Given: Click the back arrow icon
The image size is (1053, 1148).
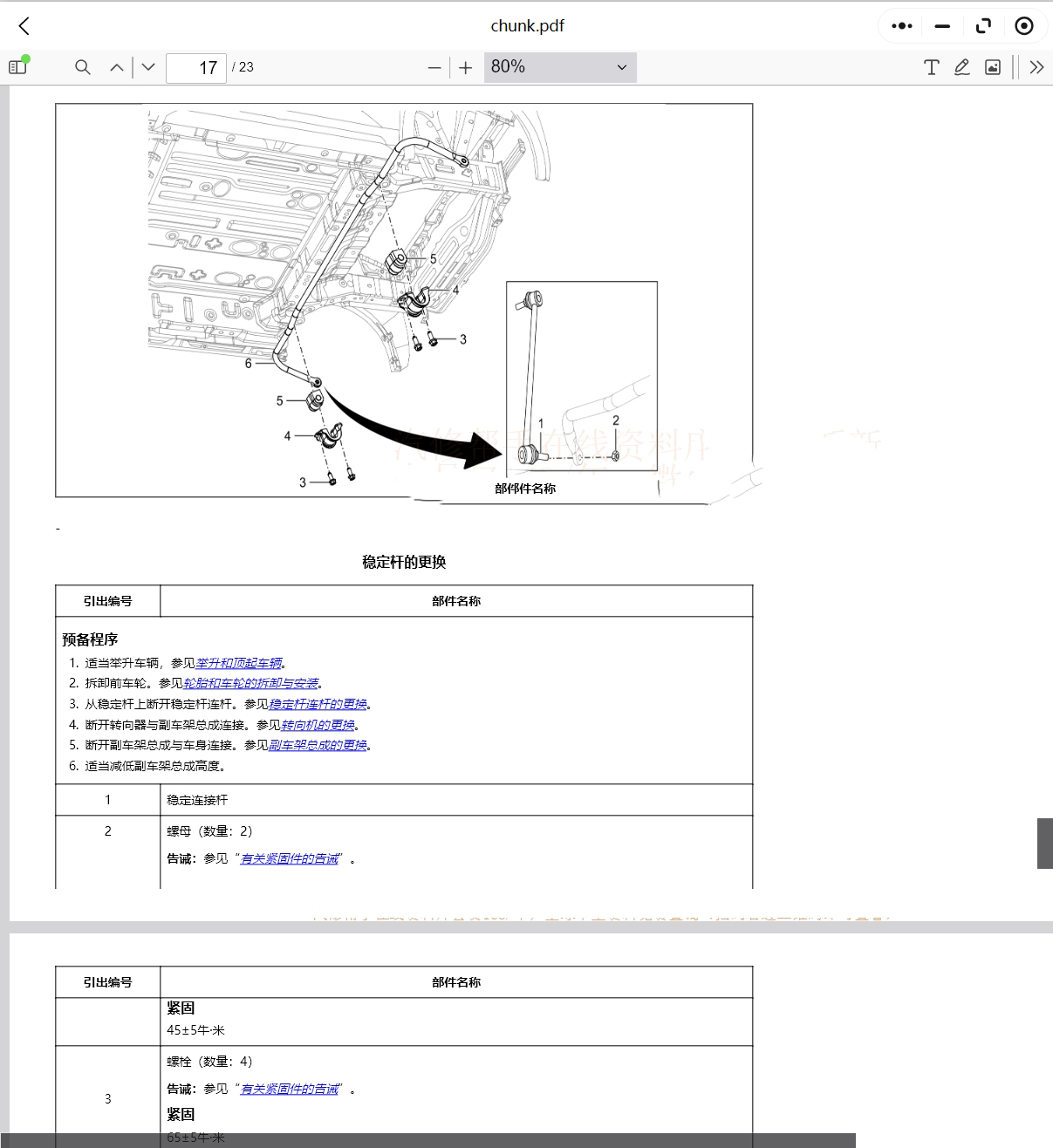Looking at the screenshot, I should tap(24, 26).
